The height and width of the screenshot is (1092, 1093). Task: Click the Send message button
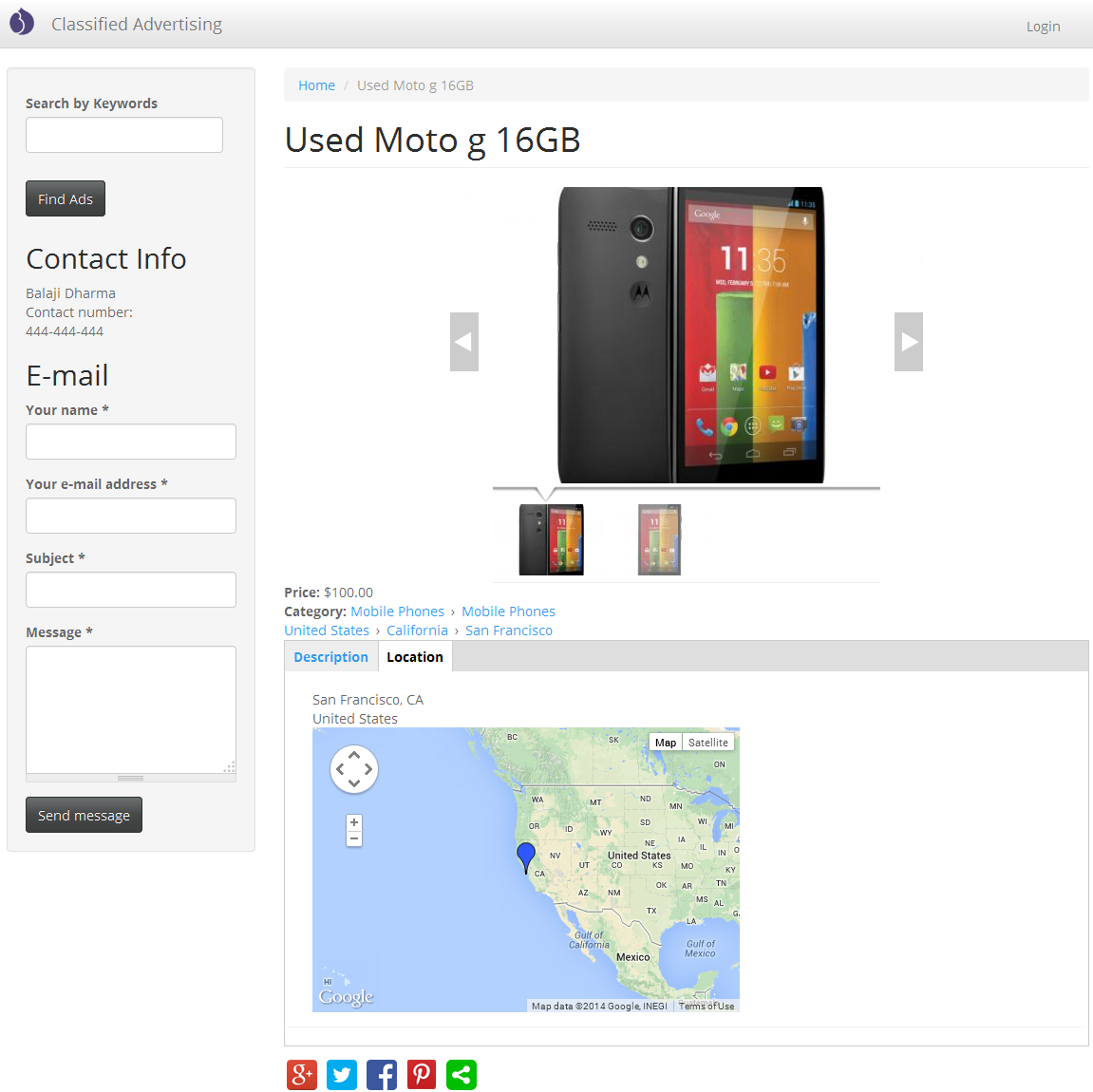[84, 815]
